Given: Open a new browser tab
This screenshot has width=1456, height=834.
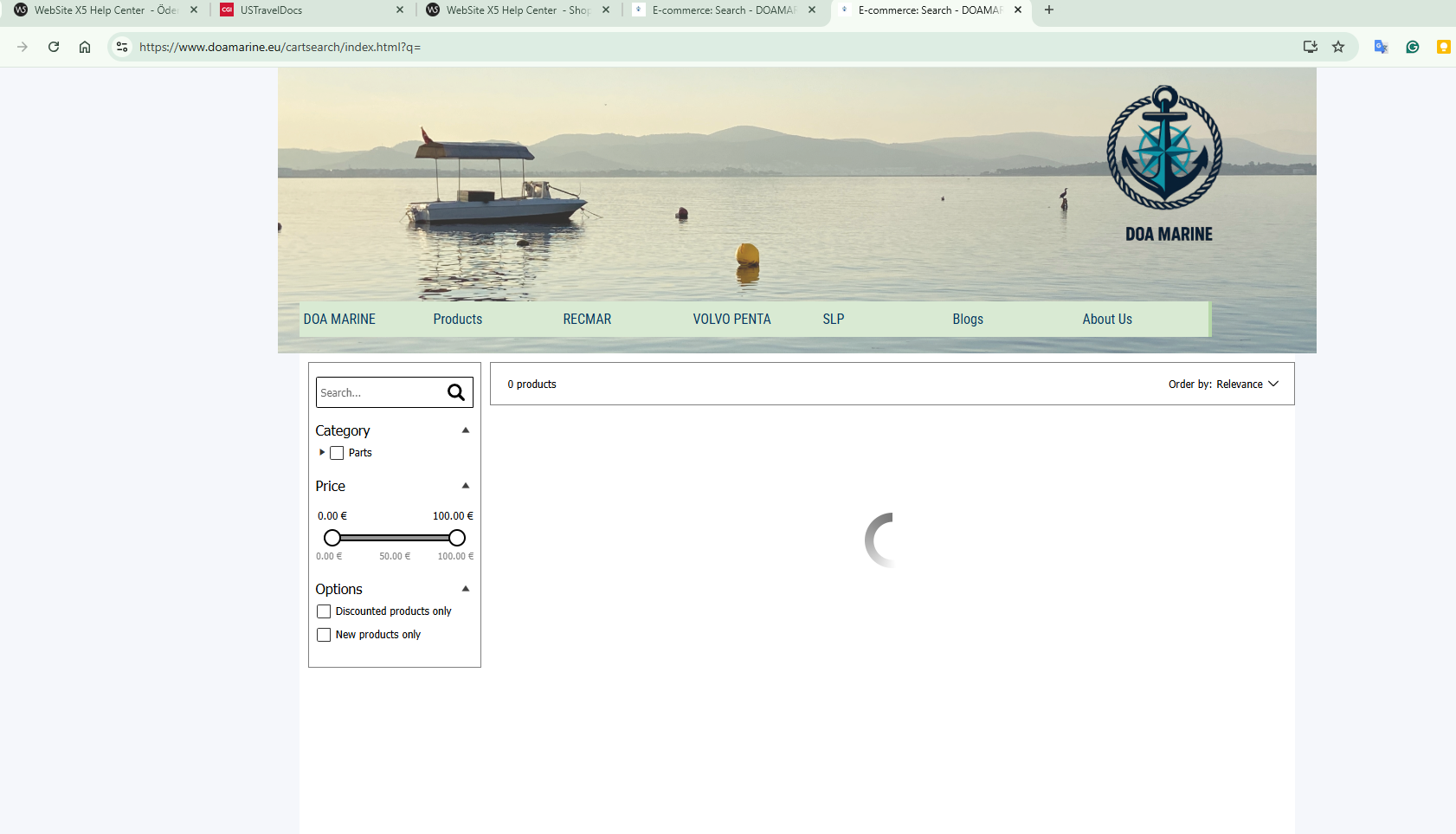Looking at the screenshot, I should click(1049, 10).
